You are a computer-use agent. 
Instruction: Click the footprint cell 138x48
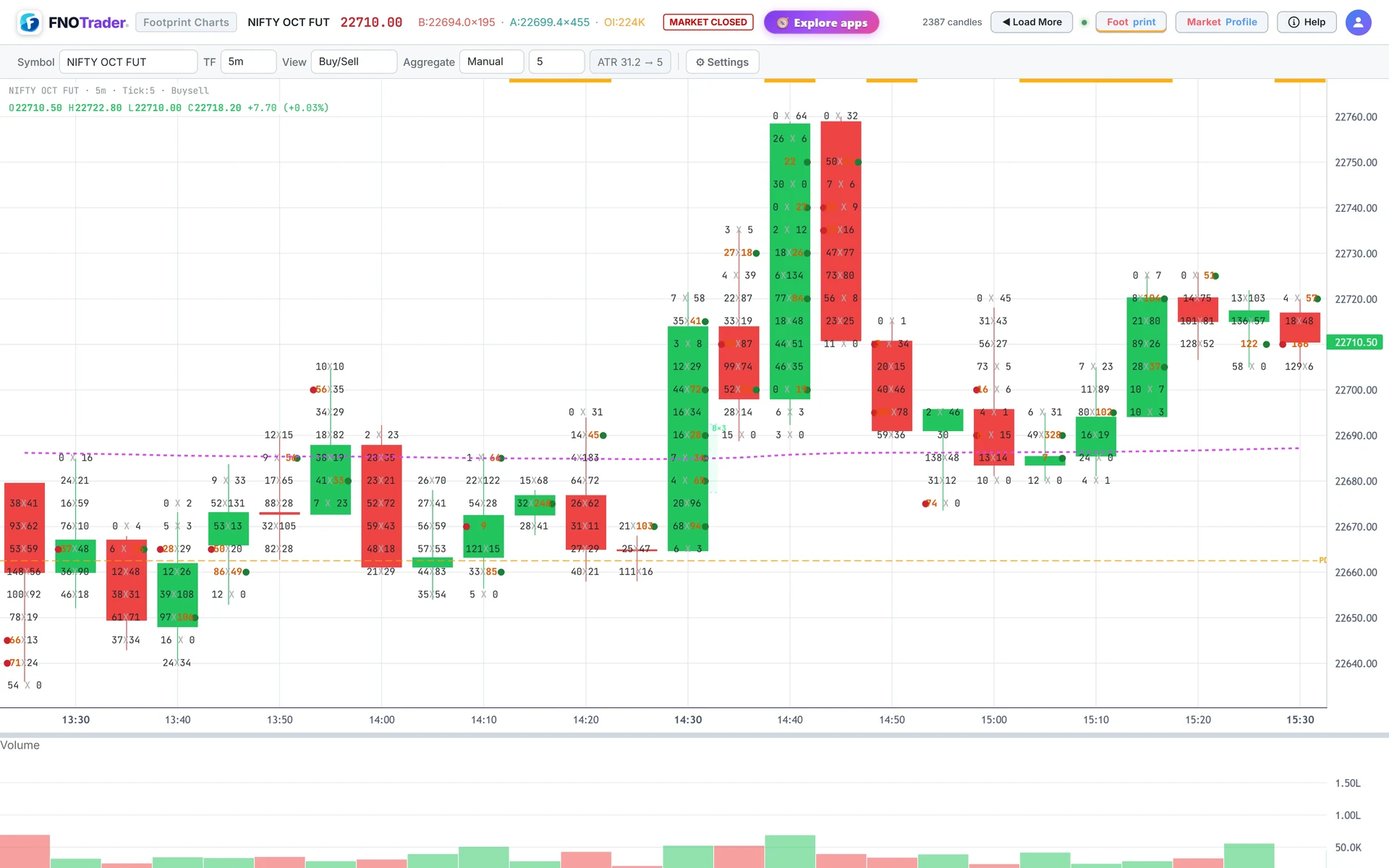click(942, 458)
